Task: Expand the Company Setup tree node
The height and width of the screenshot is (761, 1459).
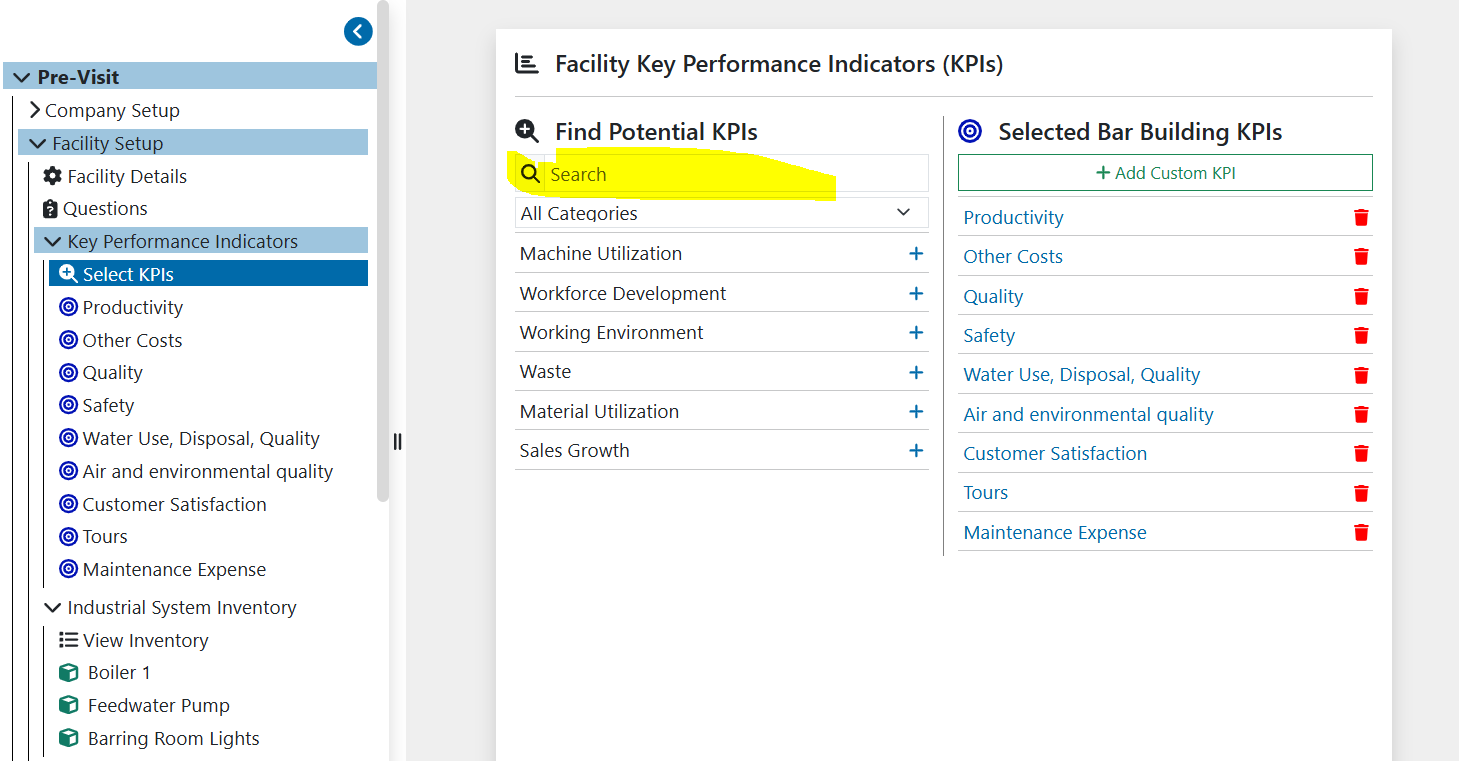Action: (35, 110)
